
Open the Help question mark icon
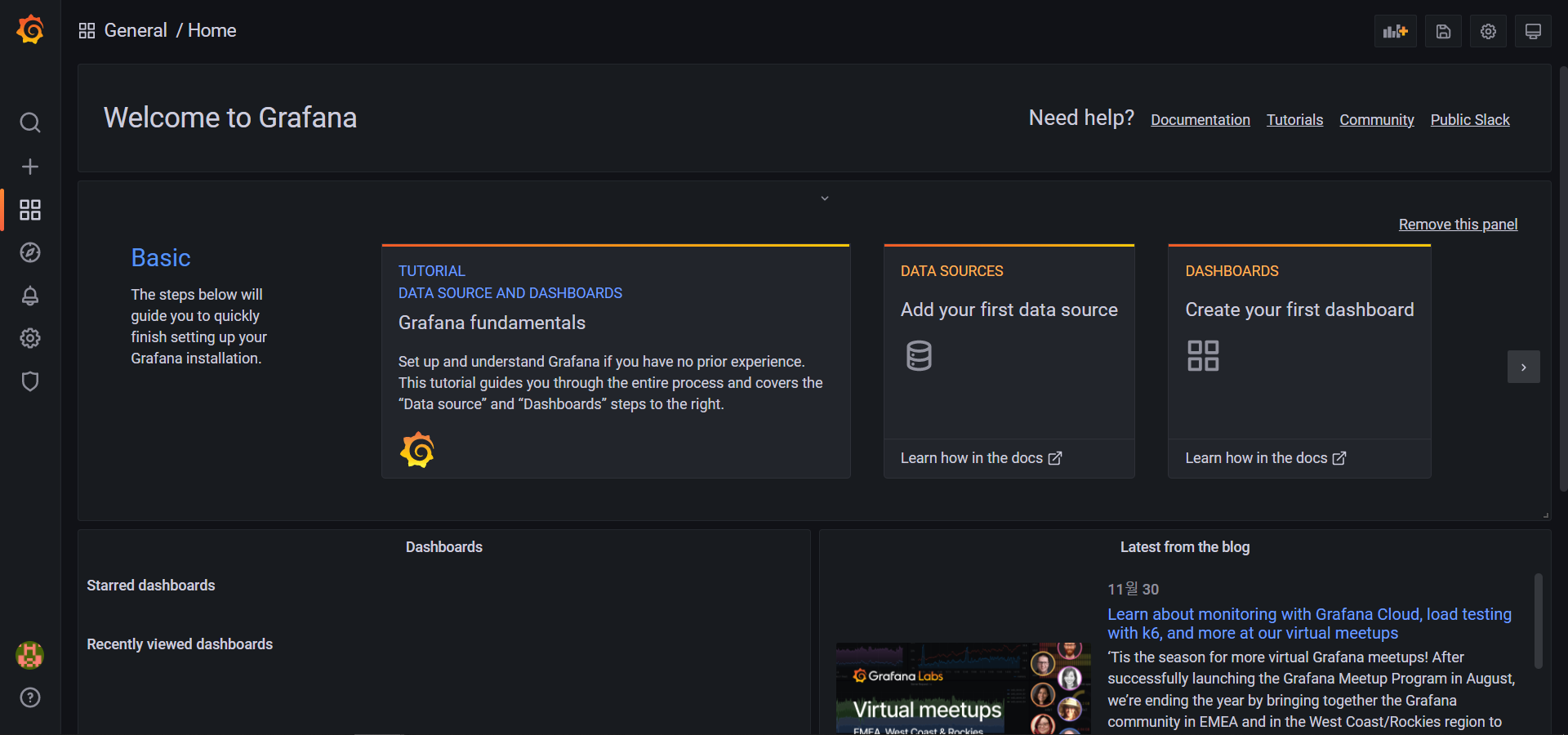click(x=30, y=697)
